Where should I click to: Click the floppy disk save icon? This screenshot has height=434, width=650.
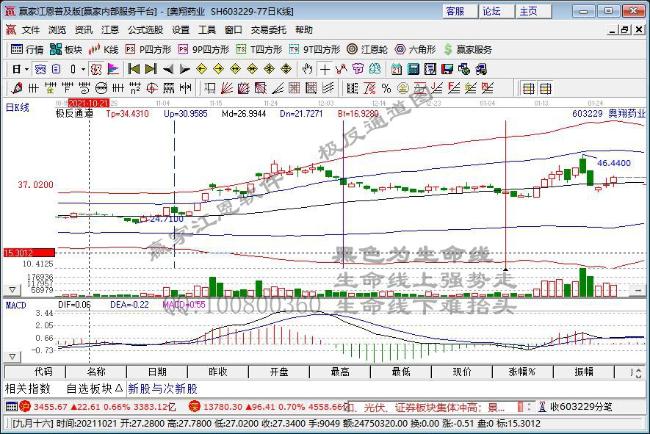point(447,69)
